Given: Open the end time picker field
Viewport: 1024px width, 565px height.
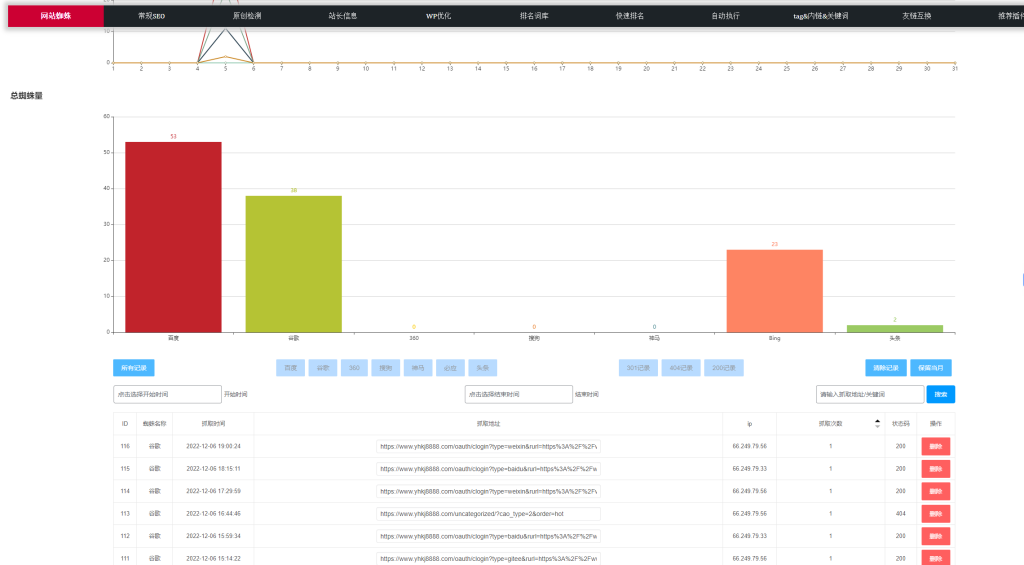Looking at the screenshot, I should [x=519, y=395].
